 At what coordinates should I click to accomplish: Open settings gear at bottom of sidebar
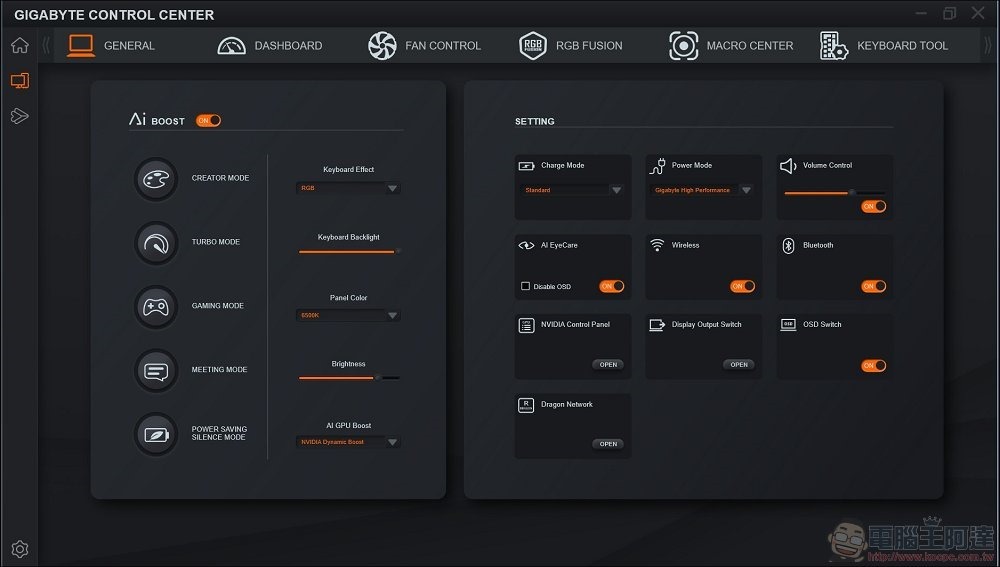tap(20, 549)
